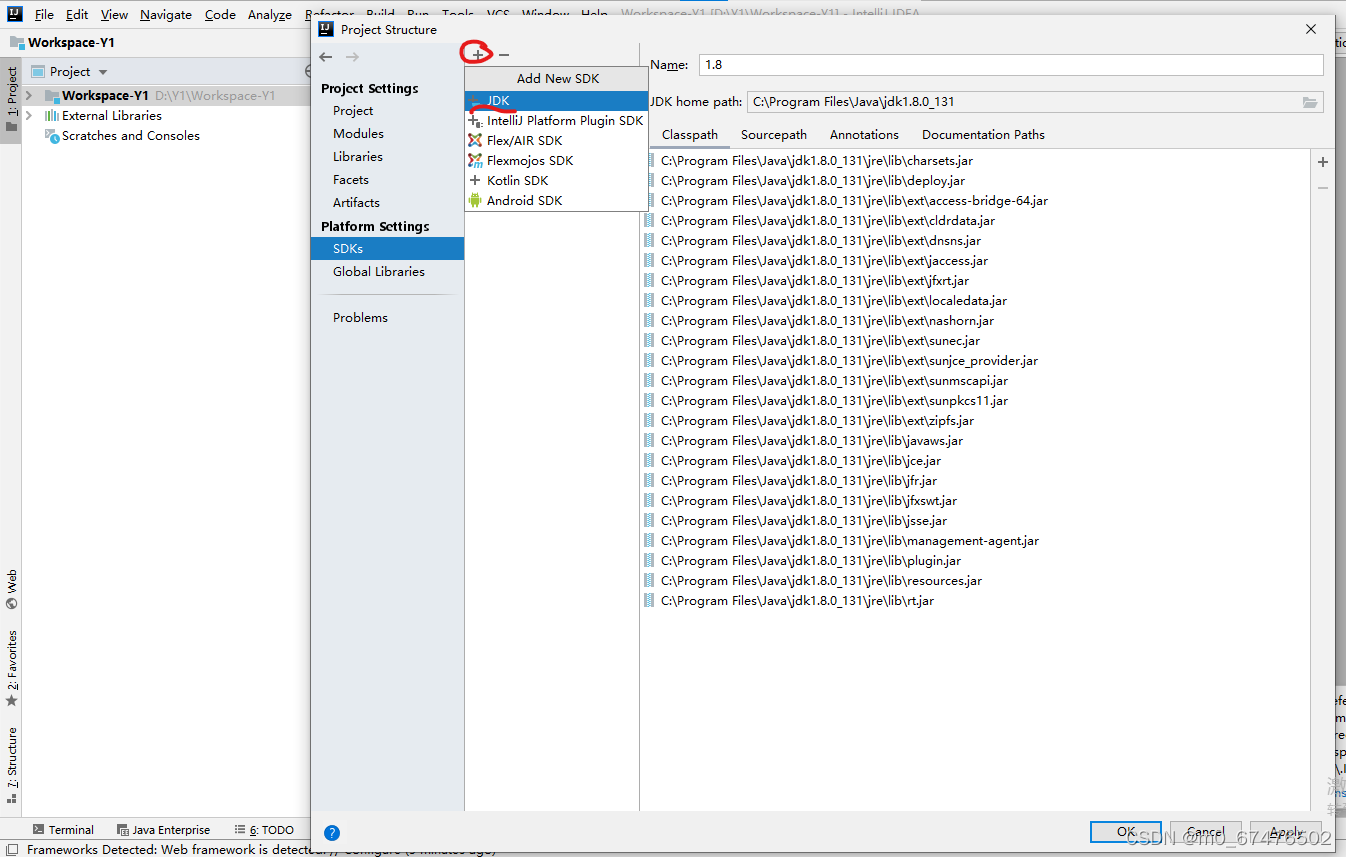
Task: Select SDKs under Platform Settings
Action: click(387, 249)
